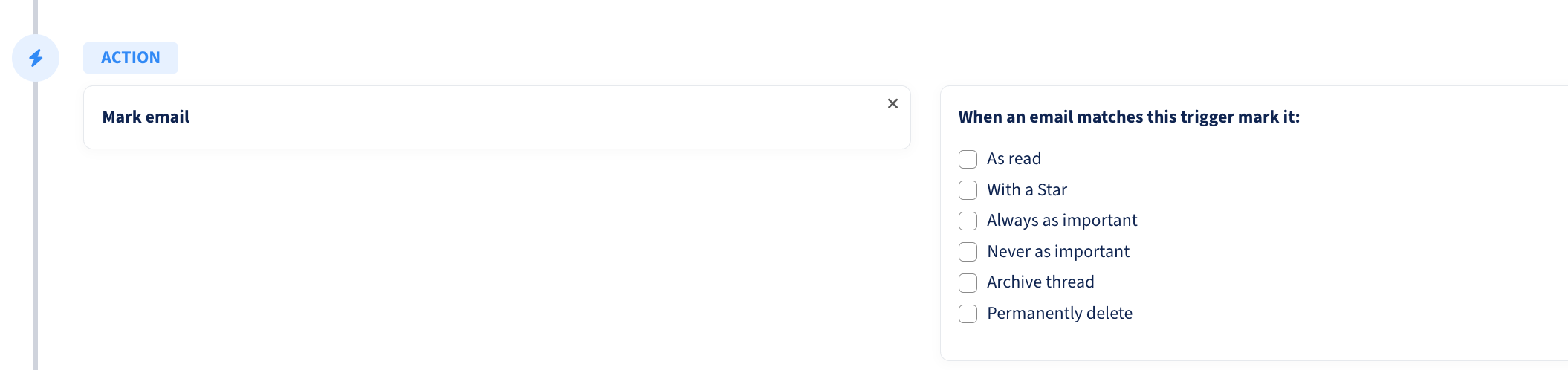
Task: Select the 'Always as important' label
Action: [1062, 221]
